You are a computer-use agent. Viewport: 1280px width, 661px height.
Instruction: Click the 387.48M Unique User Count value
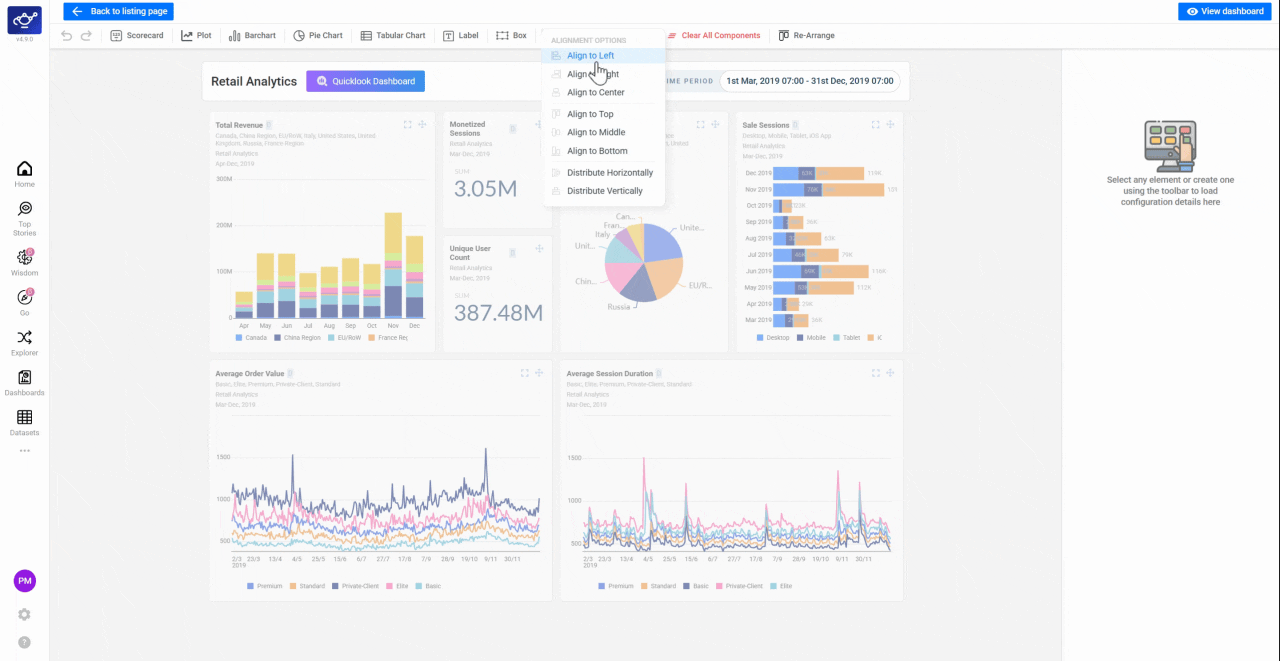coord(498,313)
